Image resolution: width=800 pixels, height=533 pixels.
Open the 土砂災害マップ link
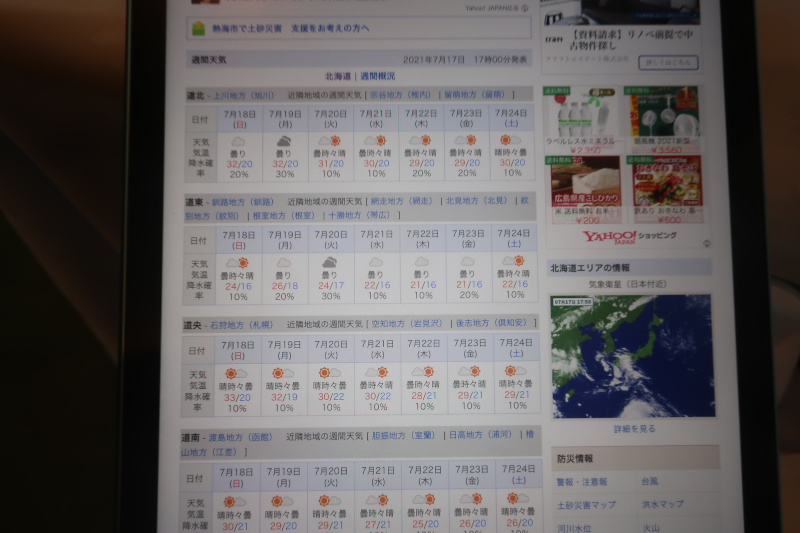pos(586,505)
